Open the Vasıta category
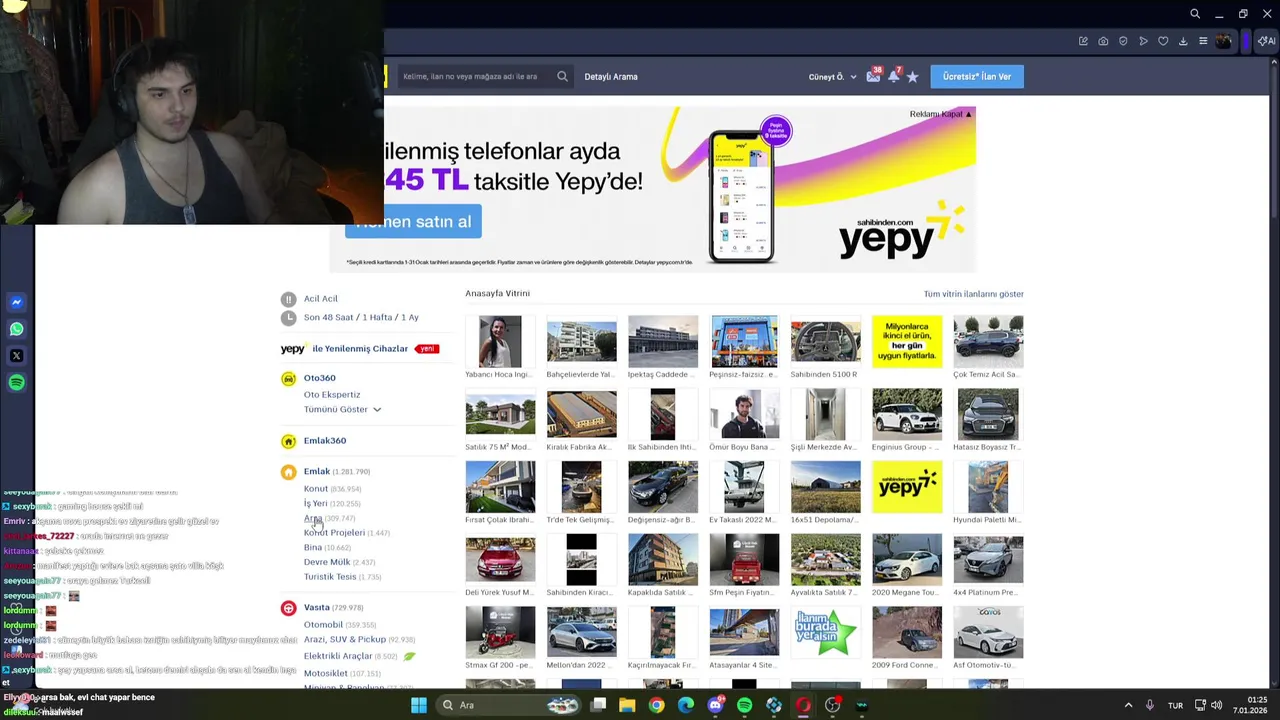The image size is (1280, 720). coord(317,607)
